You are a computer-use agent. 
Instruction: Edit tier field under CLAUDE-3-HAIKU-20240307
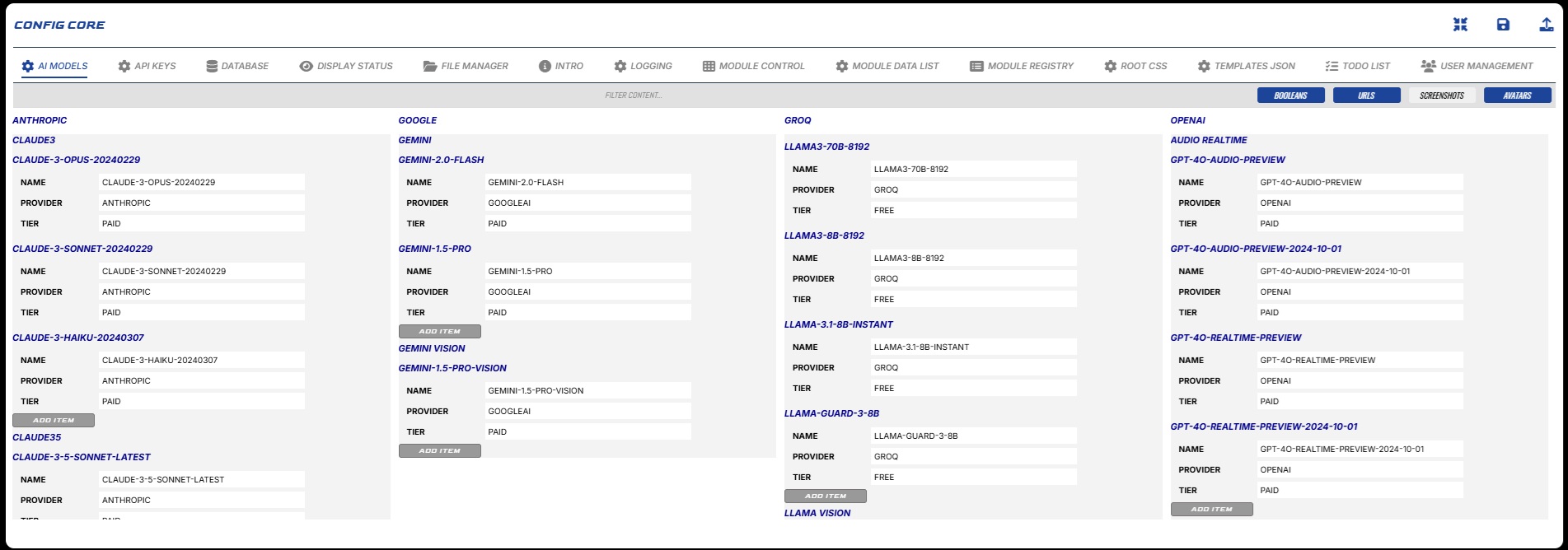(x=202, y=401)
